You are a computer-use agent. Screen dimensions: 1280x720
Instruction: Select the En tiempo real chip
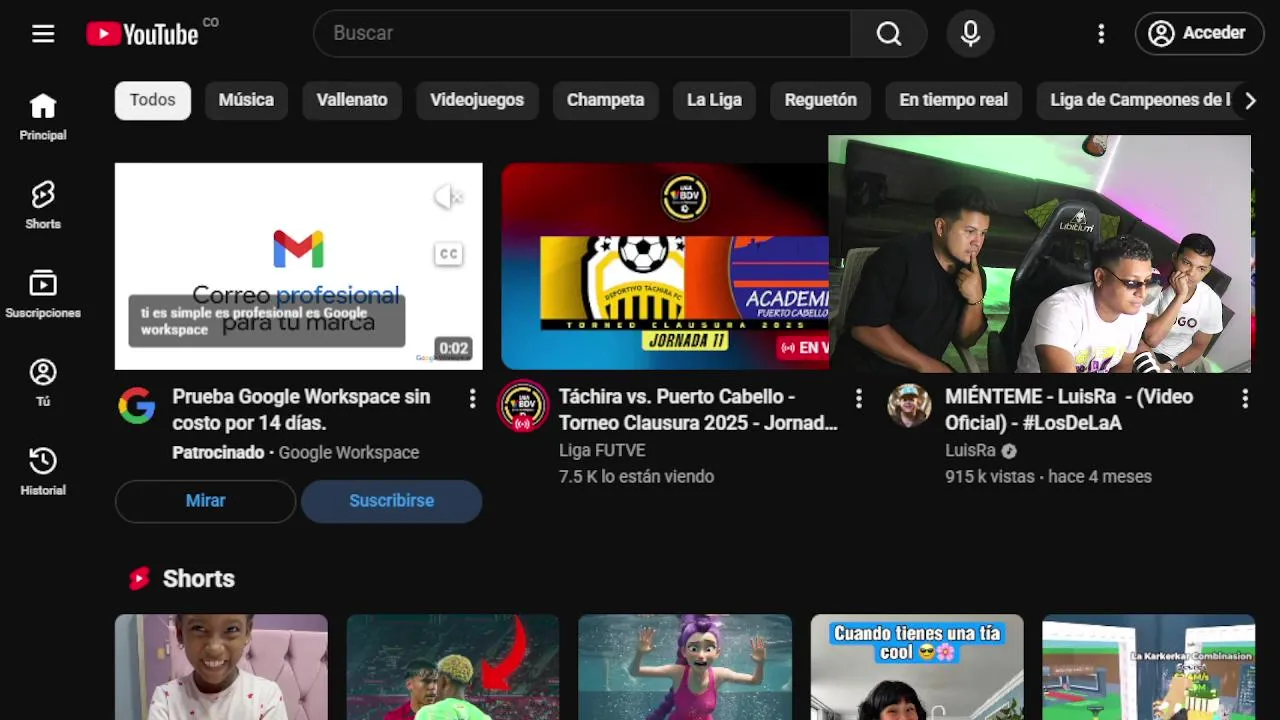click(x=954, y=100)
